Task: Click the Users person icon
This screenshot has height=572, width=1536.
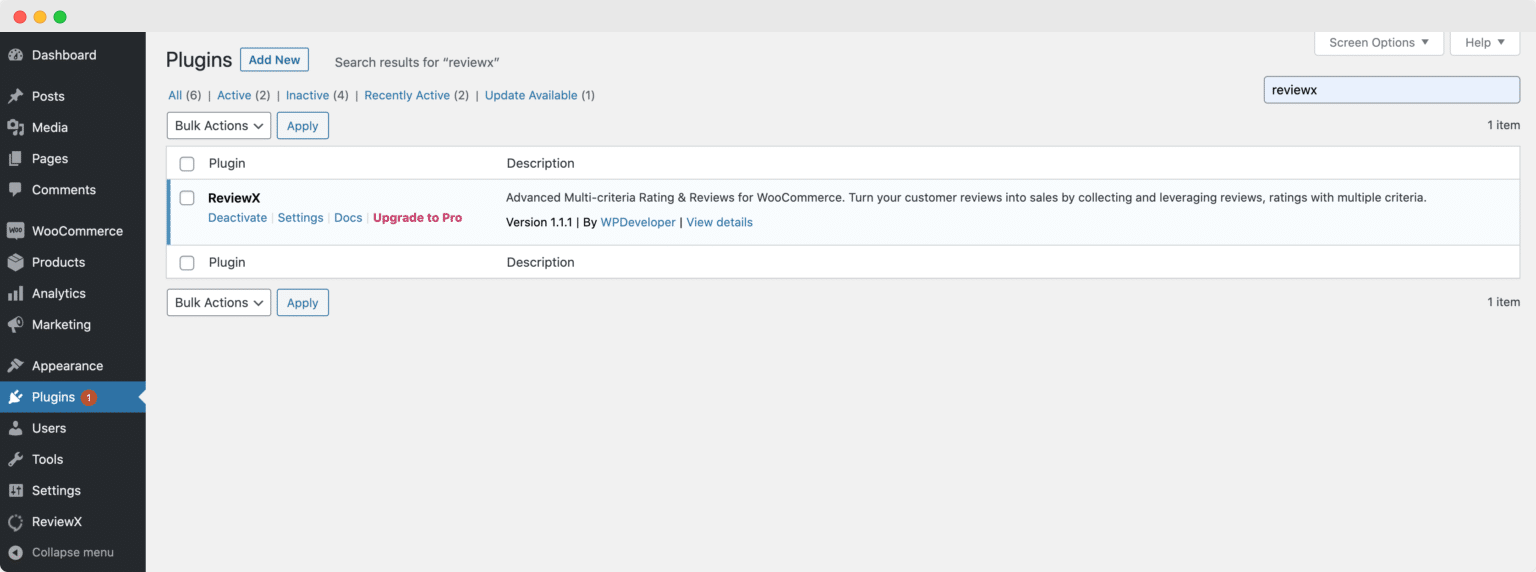Action: tap(15, 428)
